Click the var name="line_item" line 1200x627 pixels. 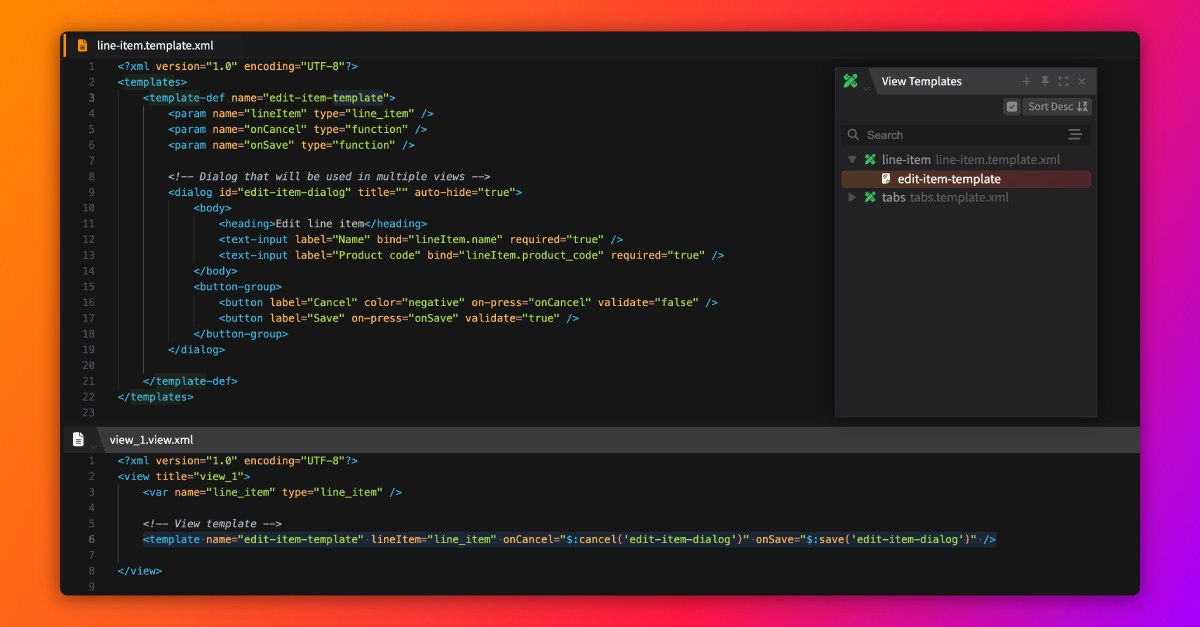(x=272, y=492)
